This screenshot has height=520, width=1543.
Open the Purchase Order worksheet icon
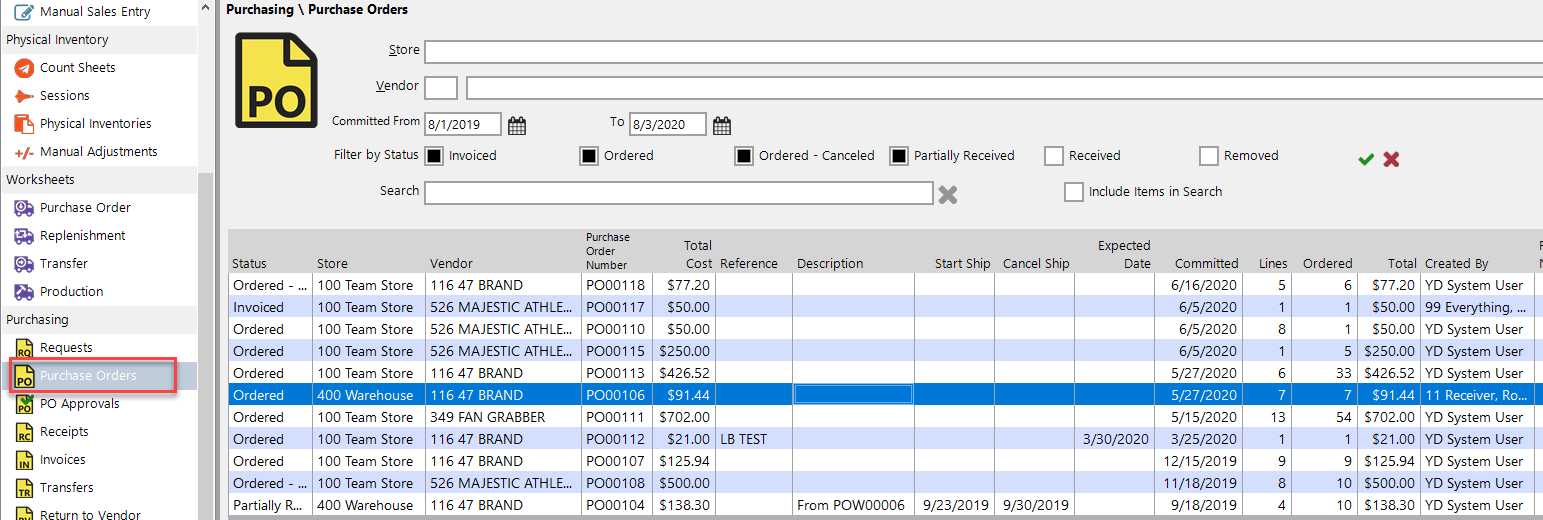coord(24,208)
